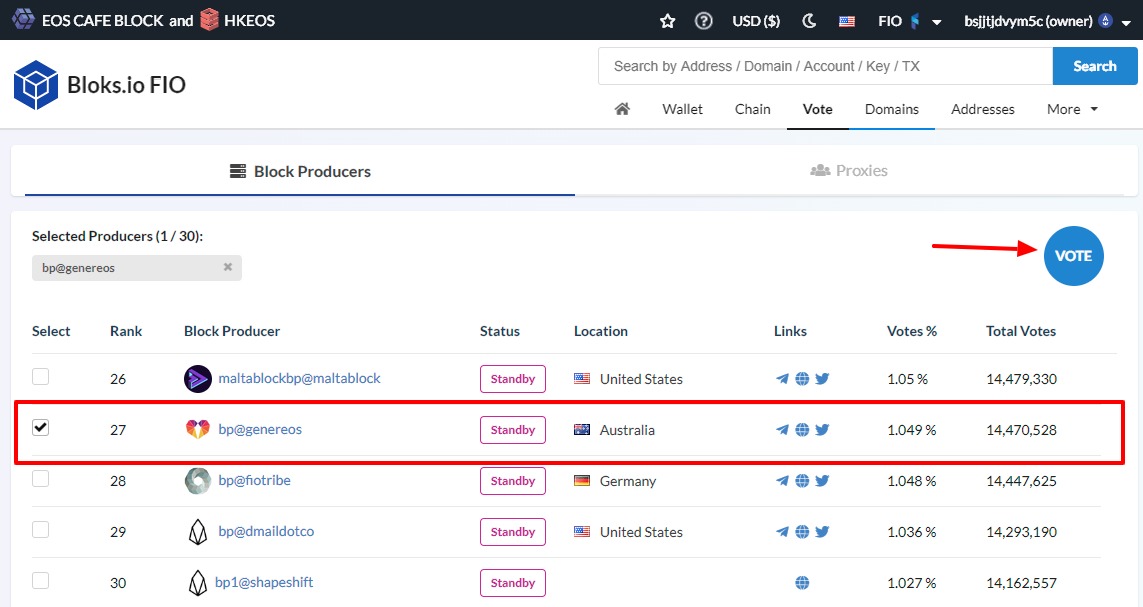Open website globe for bp@dmaildotco

click(802, 532)
